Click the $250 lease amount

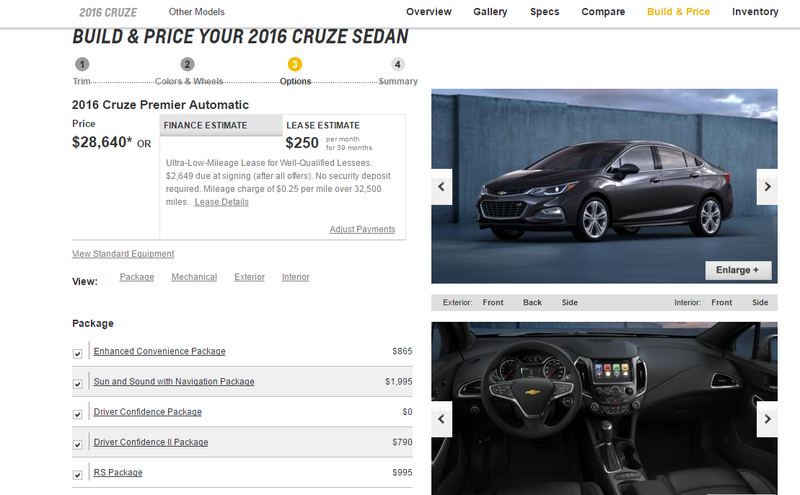coord(302,143)
